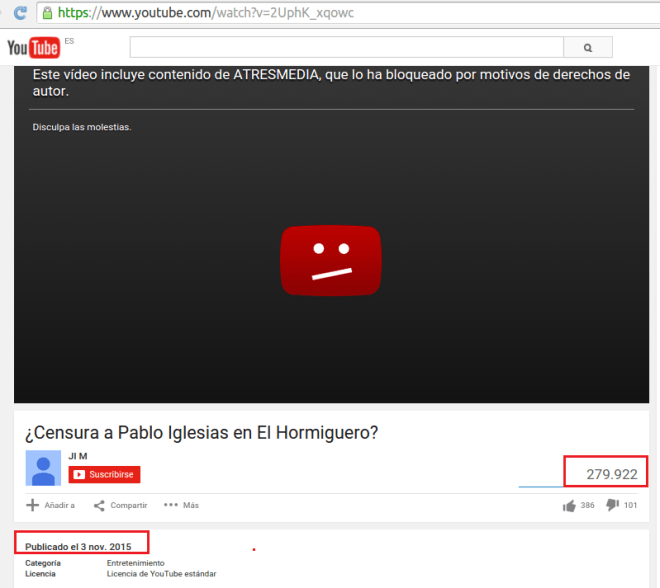660x588 pixels.
Task: Dislike the video with thumbs down
Action: pos(613,505)
